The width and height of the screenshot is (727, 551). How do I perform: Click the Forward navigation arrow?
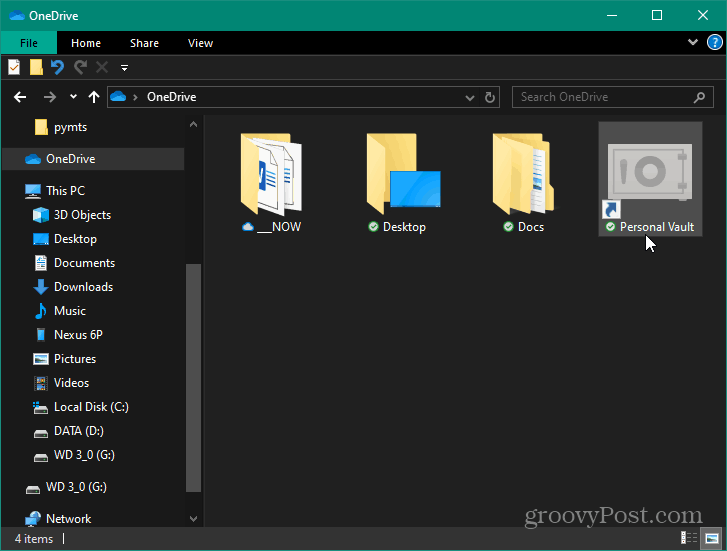coord(50,97)
